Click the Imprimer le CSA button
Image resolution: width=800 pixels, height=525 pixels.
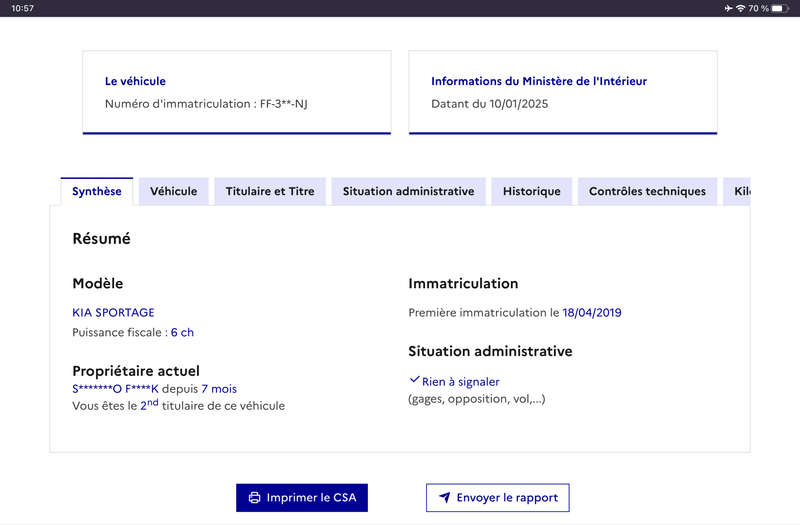point(302,497)
